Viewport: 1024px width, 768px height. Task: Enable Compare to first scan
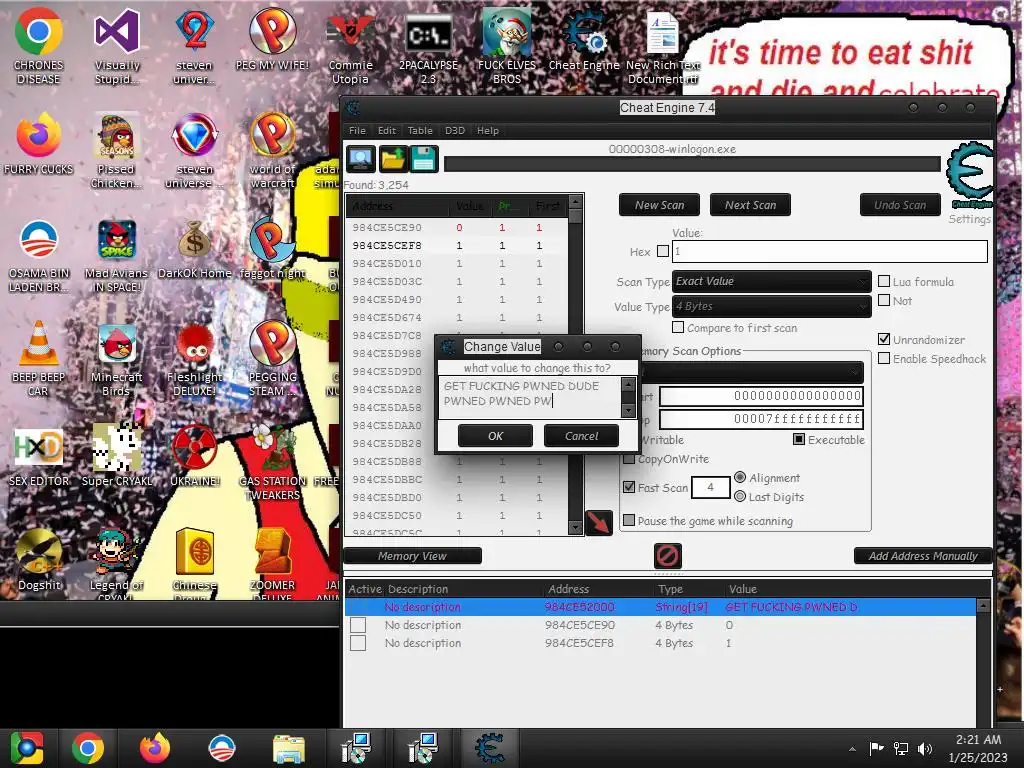click(x=679, y=327)
